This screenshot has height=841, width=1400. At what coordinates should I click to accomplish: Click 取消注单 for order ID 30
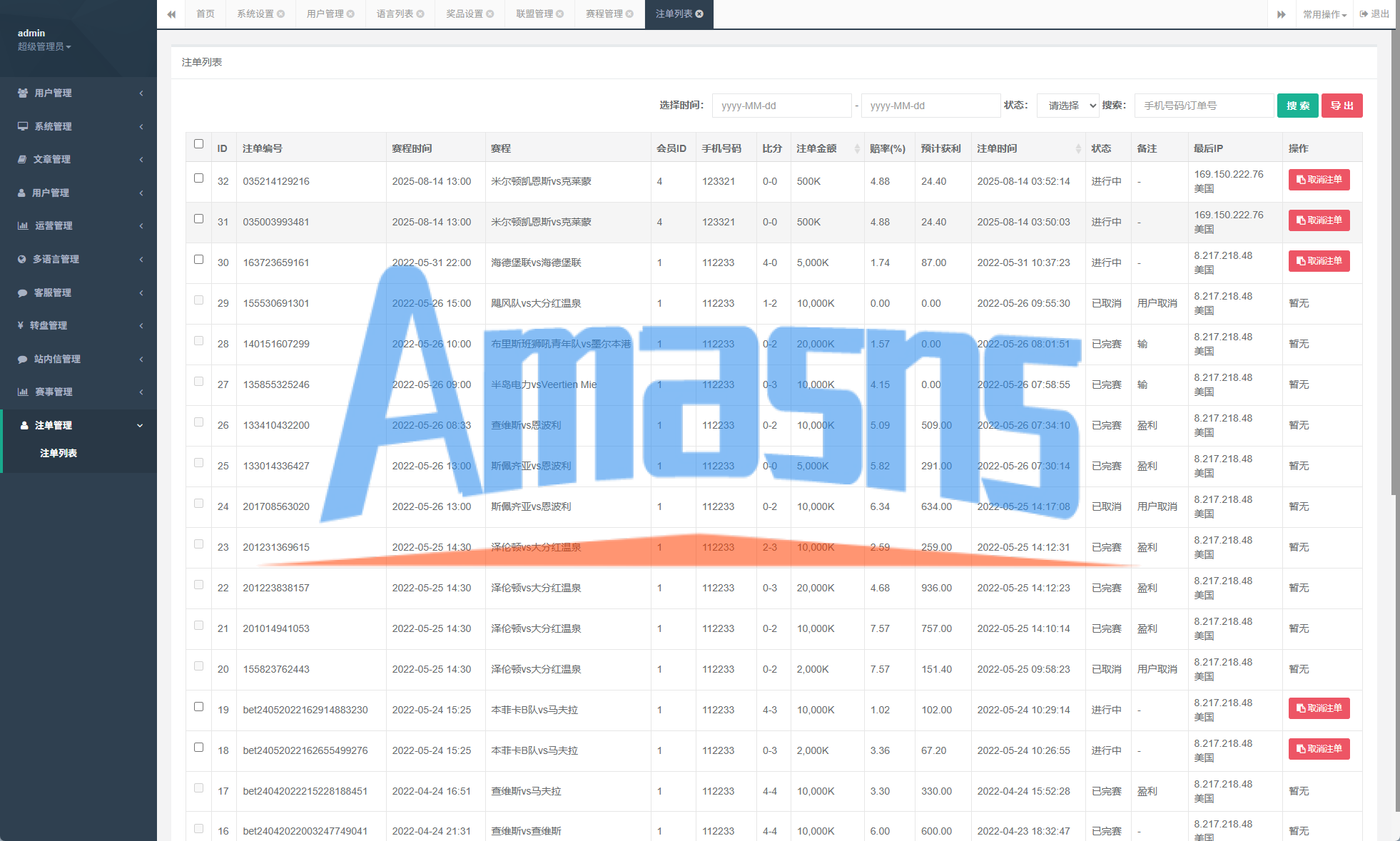pyautogui.click(x=1319, y=261)
